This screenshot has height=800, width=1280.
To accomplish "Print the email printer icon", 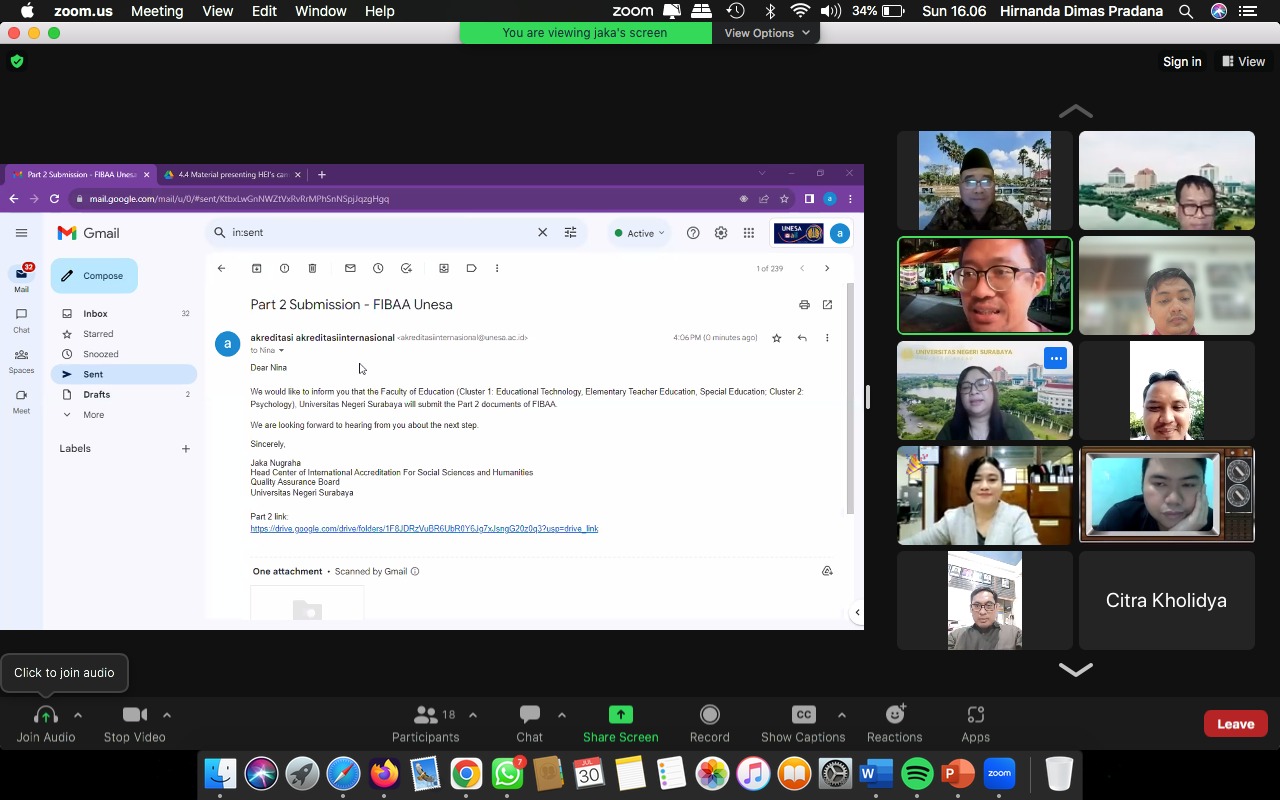I will (804, 305).
